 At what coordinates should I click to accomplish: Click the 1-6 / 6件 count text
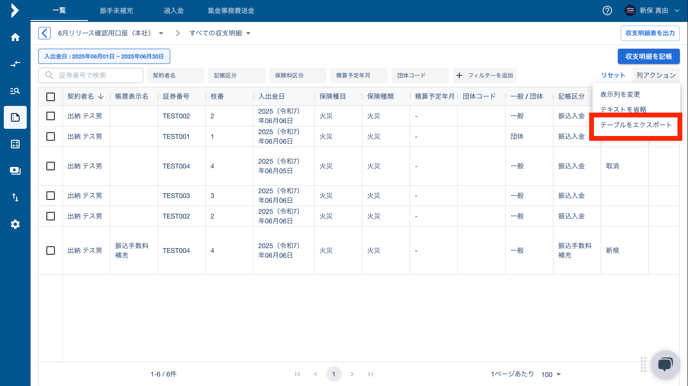coord(163,374)
